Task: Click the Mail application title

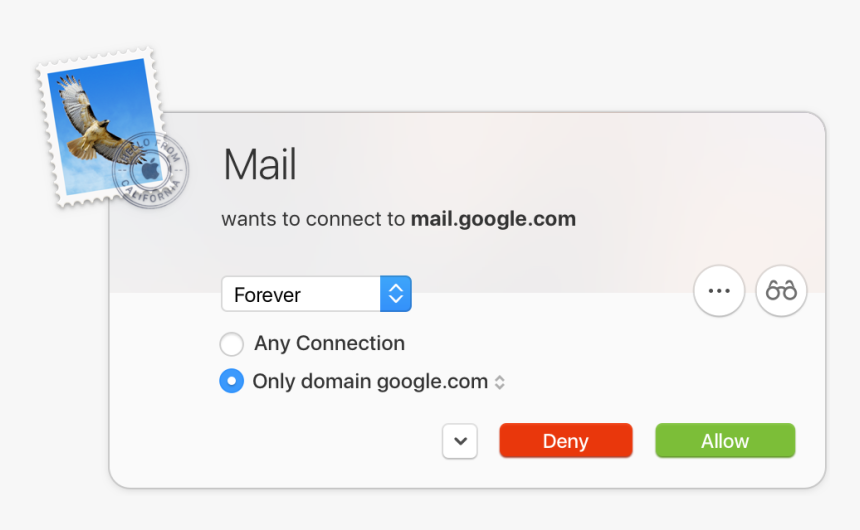Action: coord(260,165)
